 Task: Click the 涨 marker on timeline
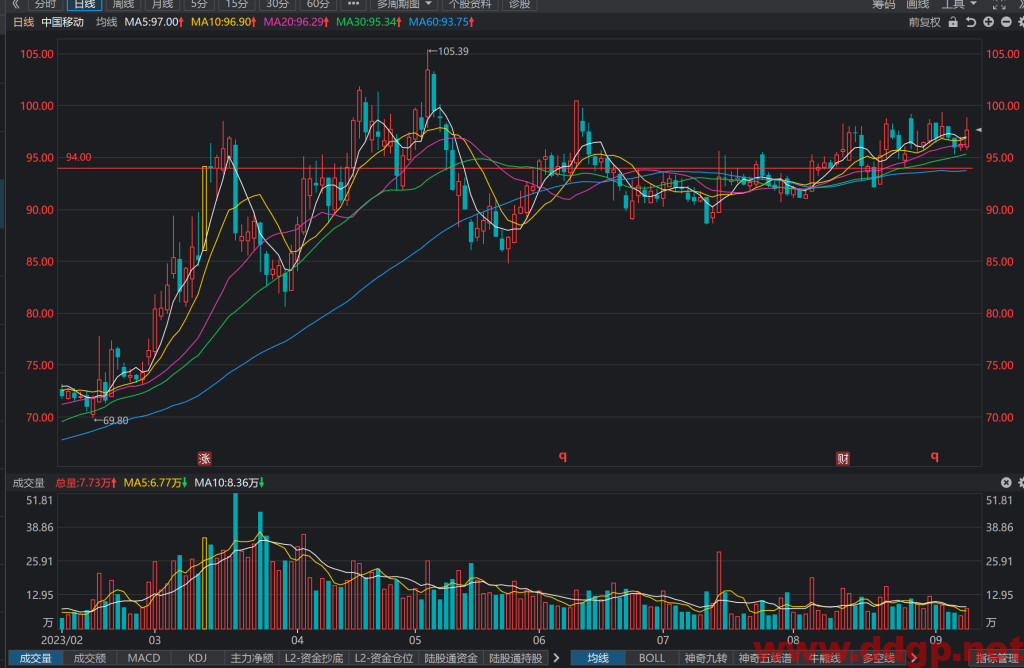point(204,458)
